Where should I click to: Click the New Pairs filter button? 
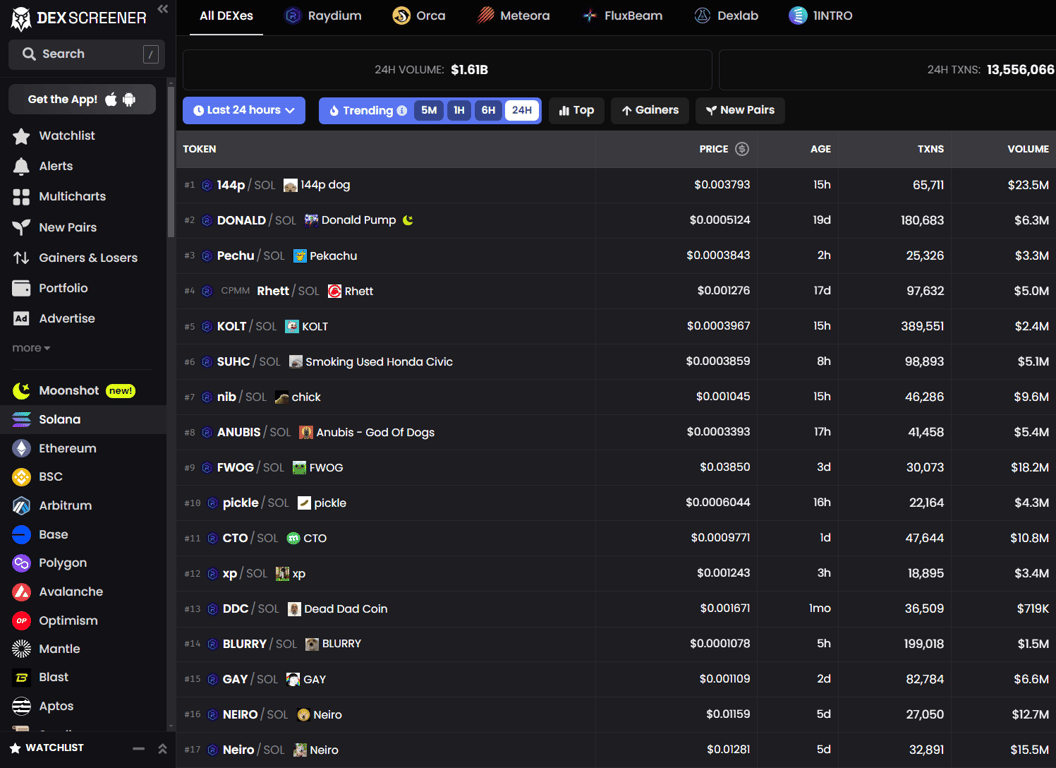[740, 110]
